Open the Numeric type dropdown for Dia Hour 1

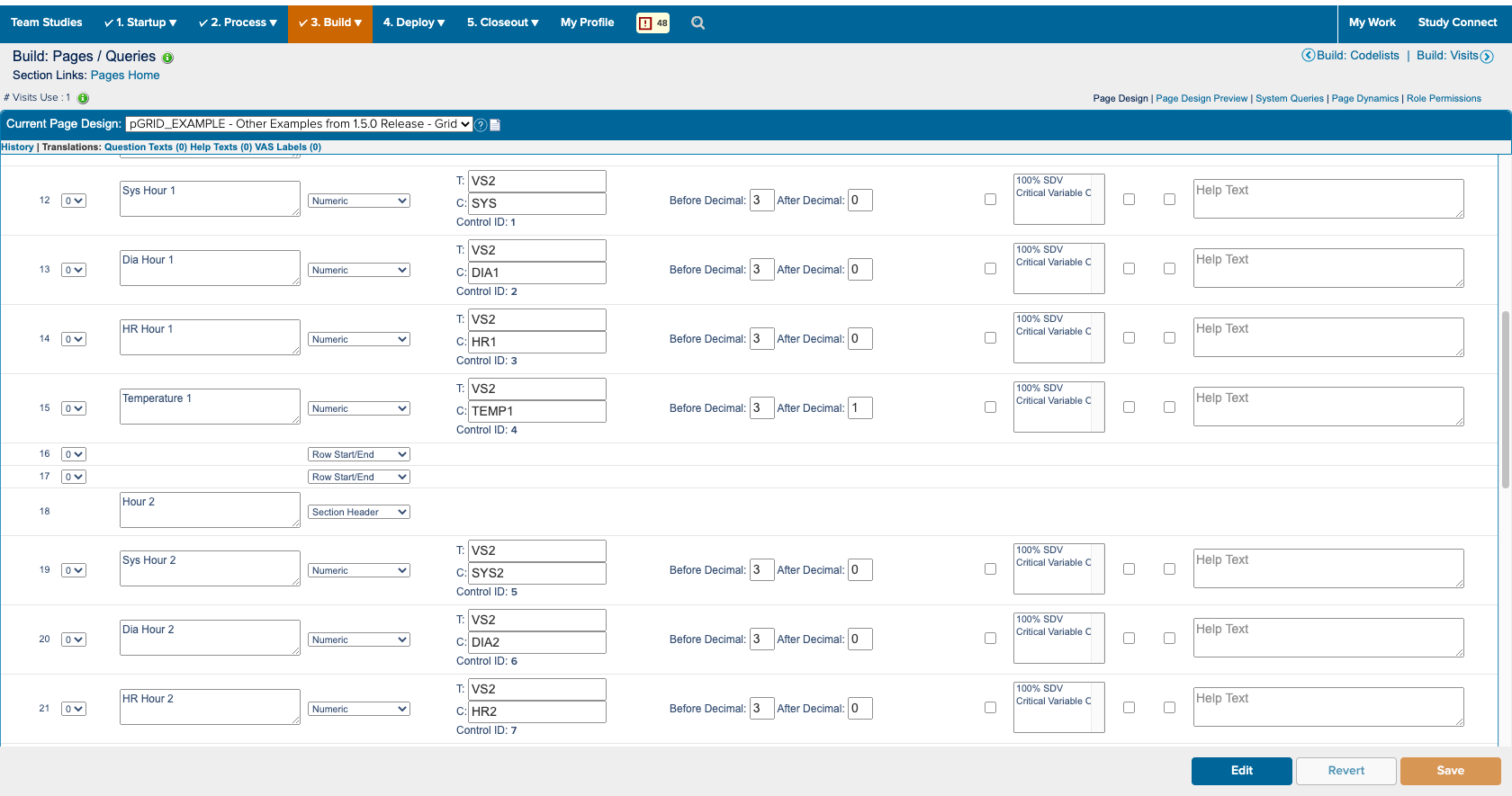click(359, 271)
